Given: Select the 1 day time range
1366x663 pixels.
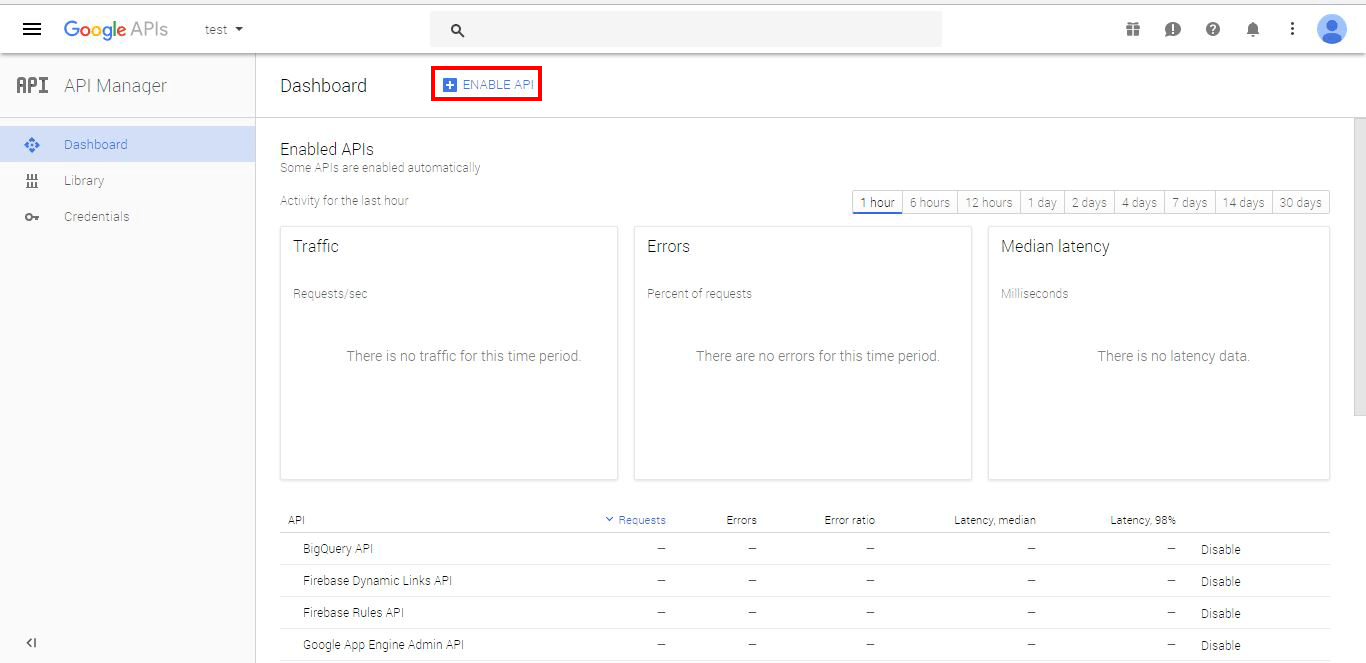Looking at the screenshot, I should 1043,202.
